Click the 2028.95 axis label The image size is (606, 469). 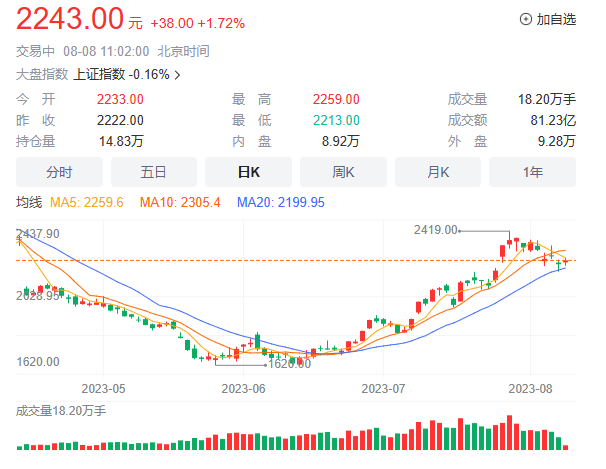pyautogui.click(x=38, y=296)
